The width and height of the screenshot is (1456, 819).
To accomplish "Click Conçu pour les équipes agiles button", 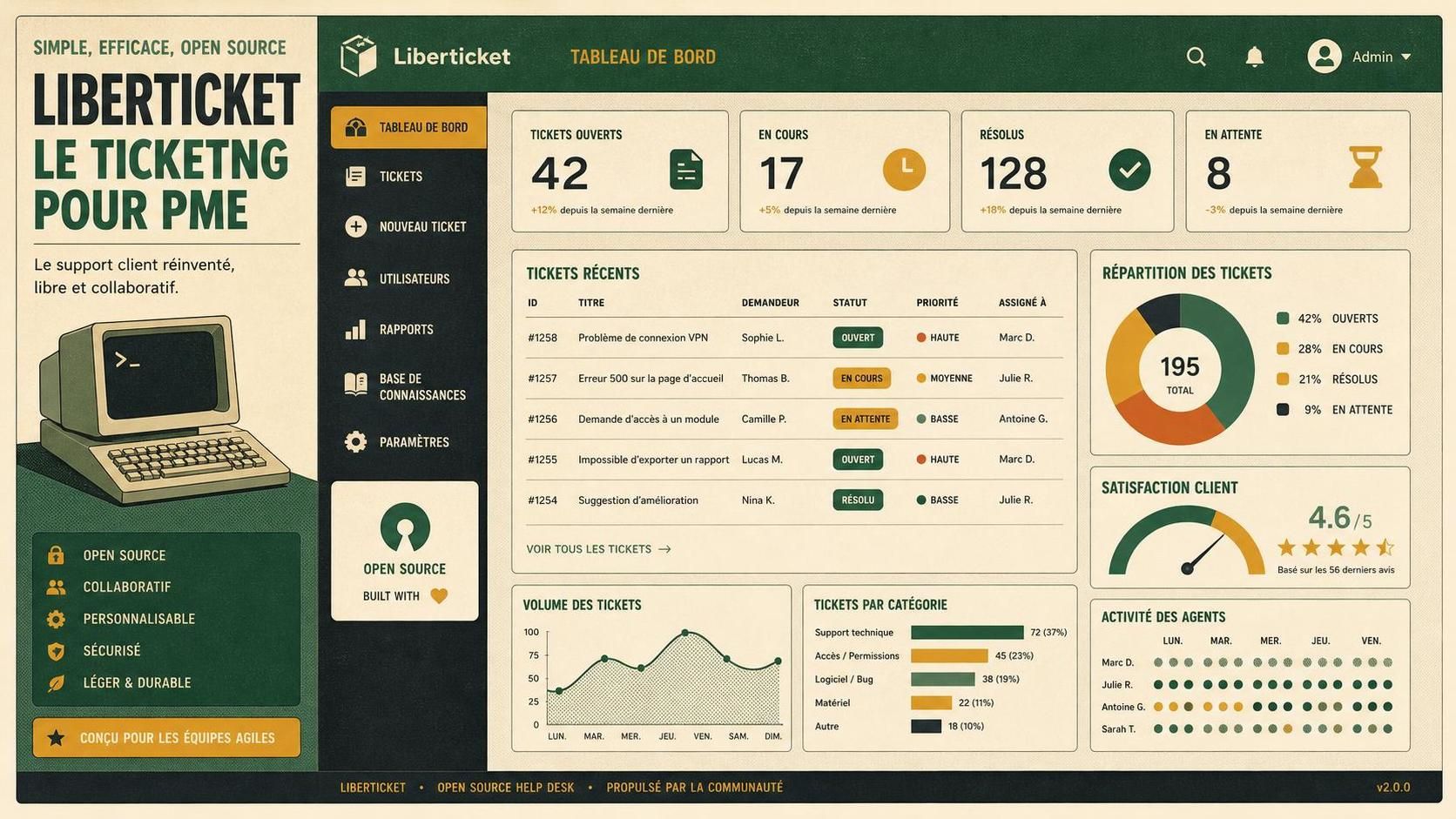I will pyautogui.click(x=166, y=737).
